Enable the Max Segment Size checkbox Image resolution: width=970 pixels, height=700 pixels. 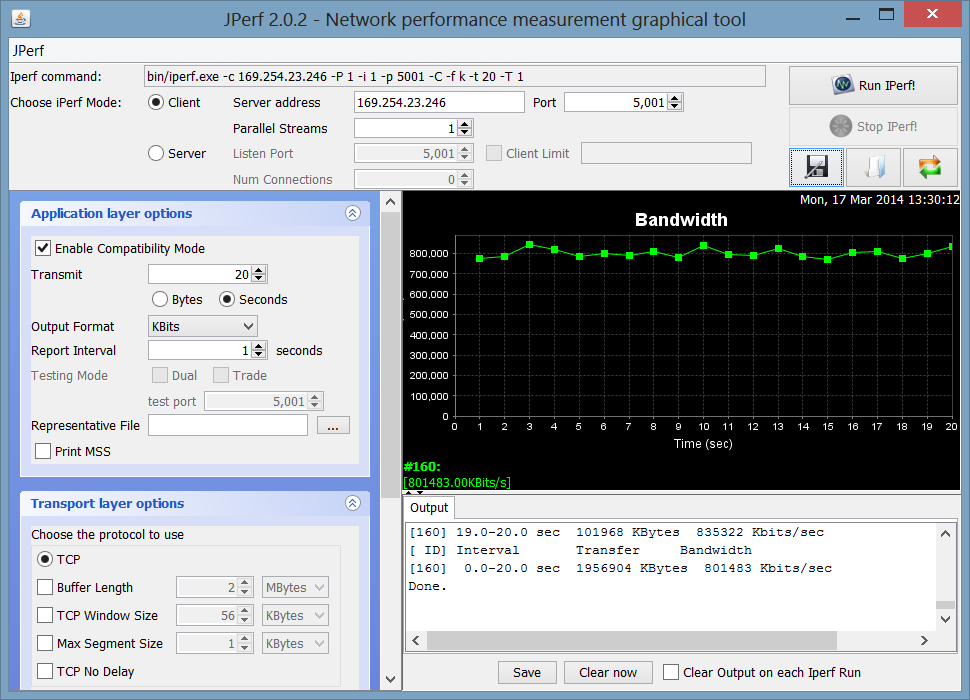[45, 644]
